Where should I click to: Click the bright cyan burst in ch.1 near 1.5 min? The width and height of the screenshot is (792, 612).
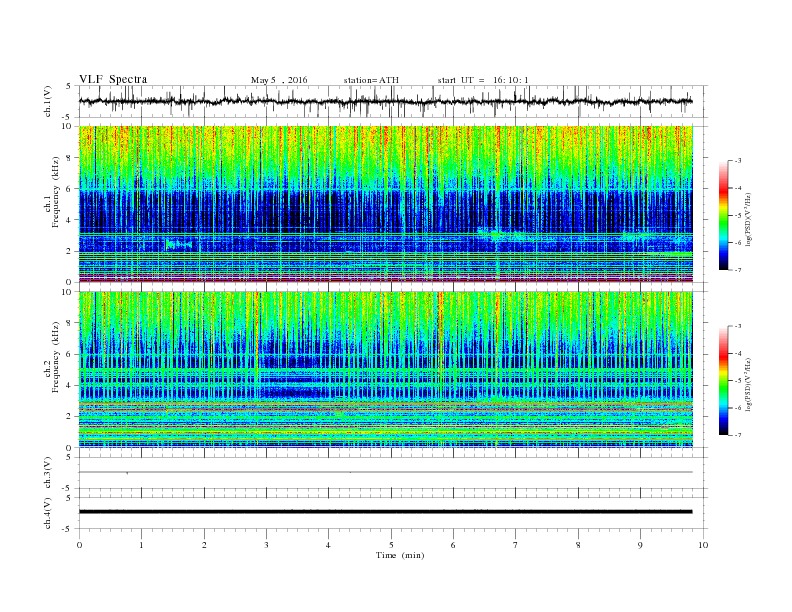178,245
